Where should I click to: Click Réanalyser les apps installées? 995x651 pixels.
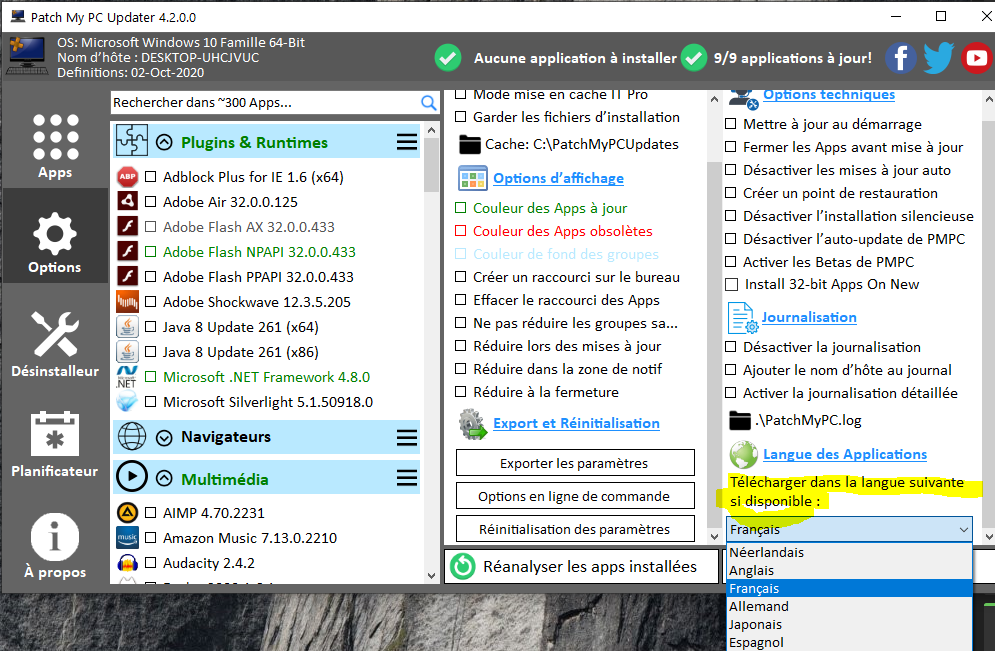click(581, 566)
